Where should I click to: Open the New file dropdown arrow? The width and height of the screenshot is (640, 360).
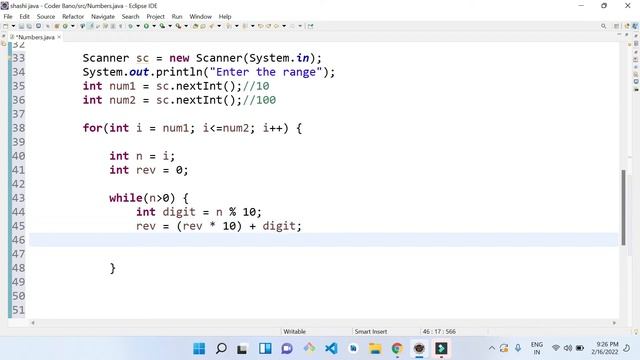tap(13, 26)
